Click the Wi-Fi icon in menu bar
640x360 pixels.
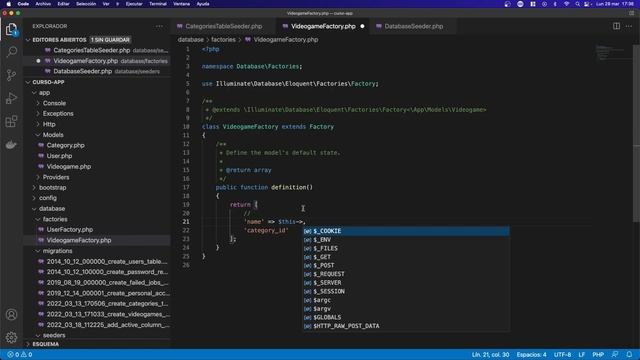coord(567,4)
